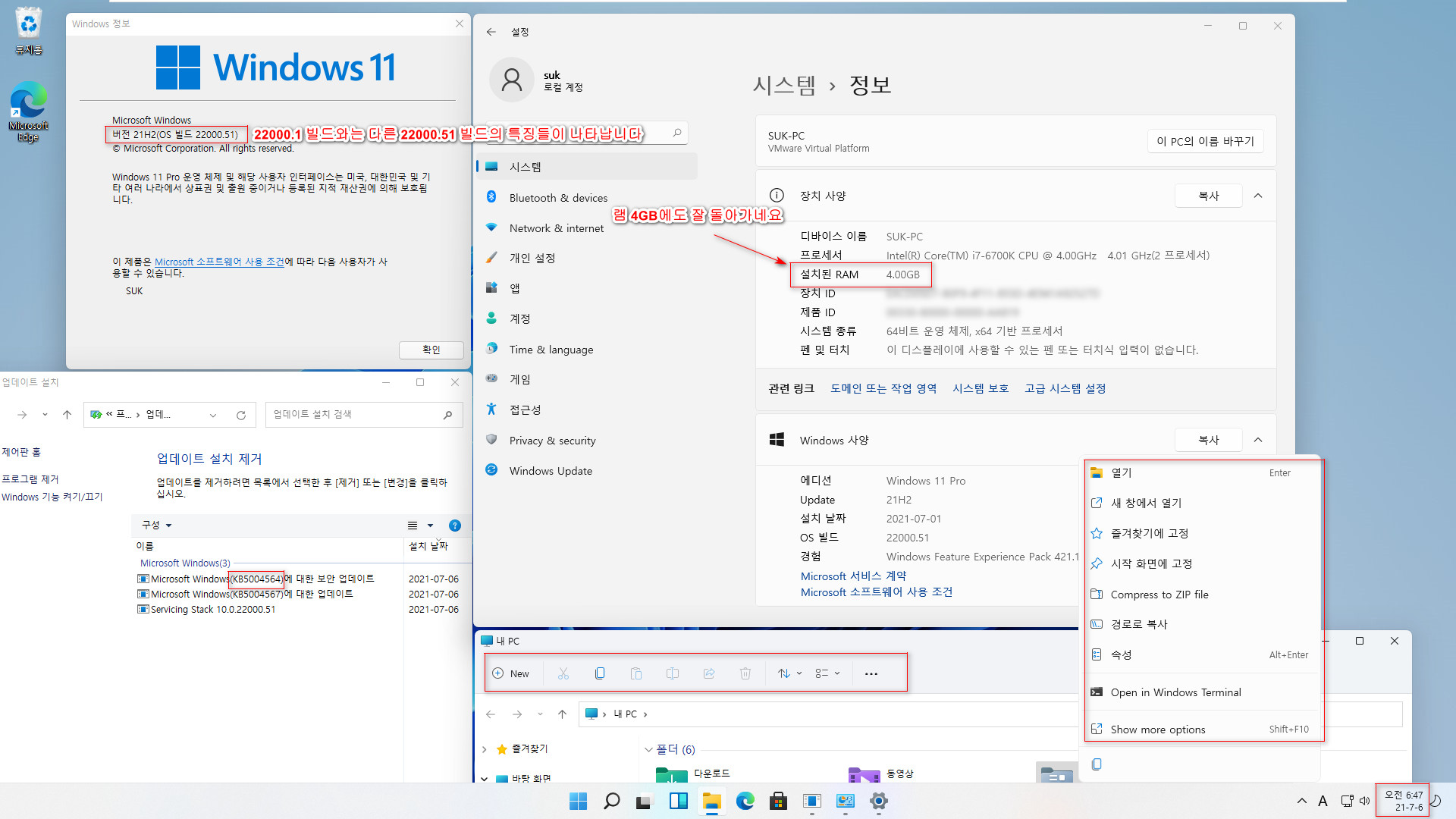Click the New button in 내 PC toolbar
The width and height of the screenshot is (1456, 819).
(511, 673)
